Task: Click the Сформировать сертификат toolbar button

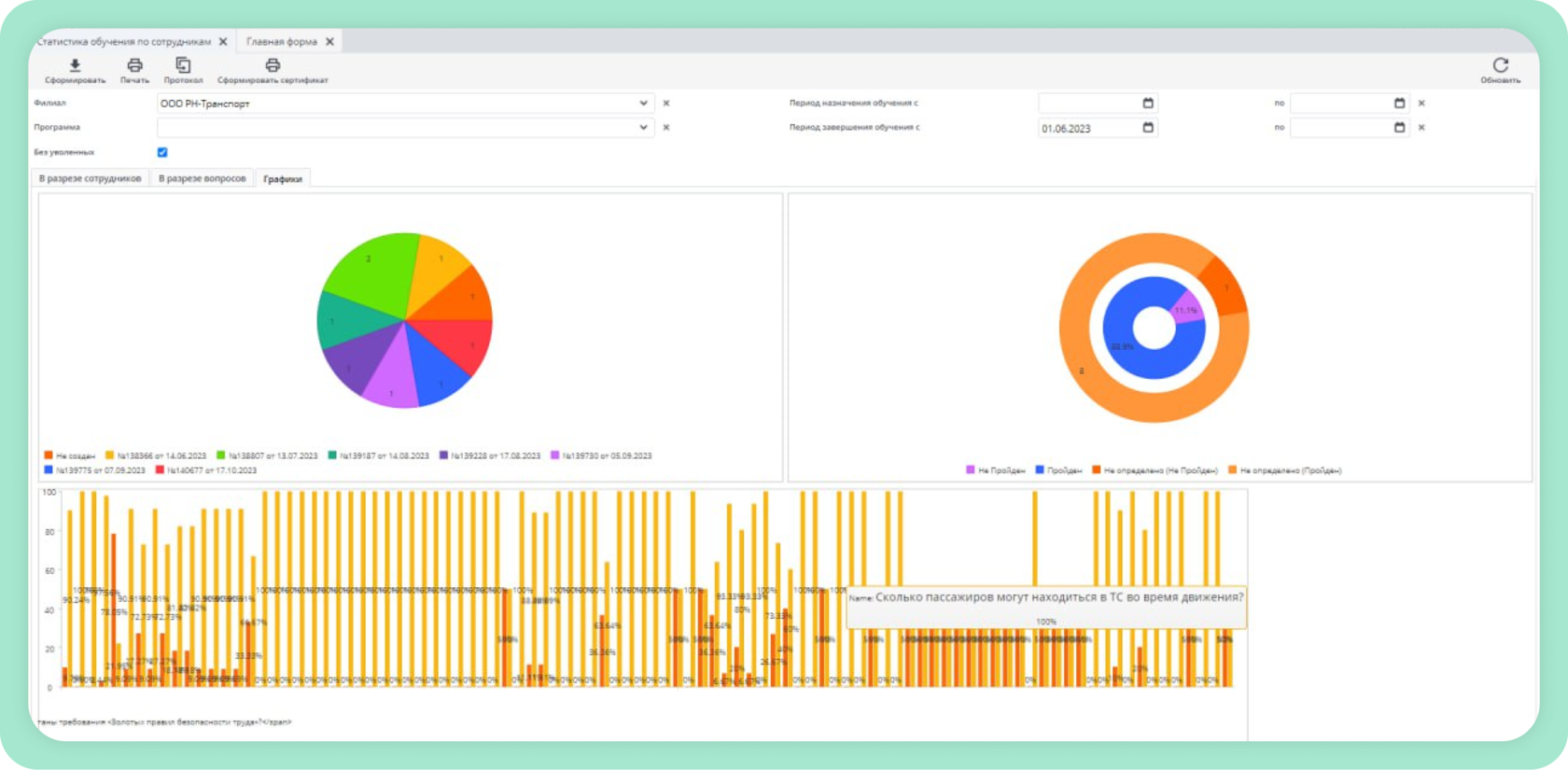Action: 273,70
